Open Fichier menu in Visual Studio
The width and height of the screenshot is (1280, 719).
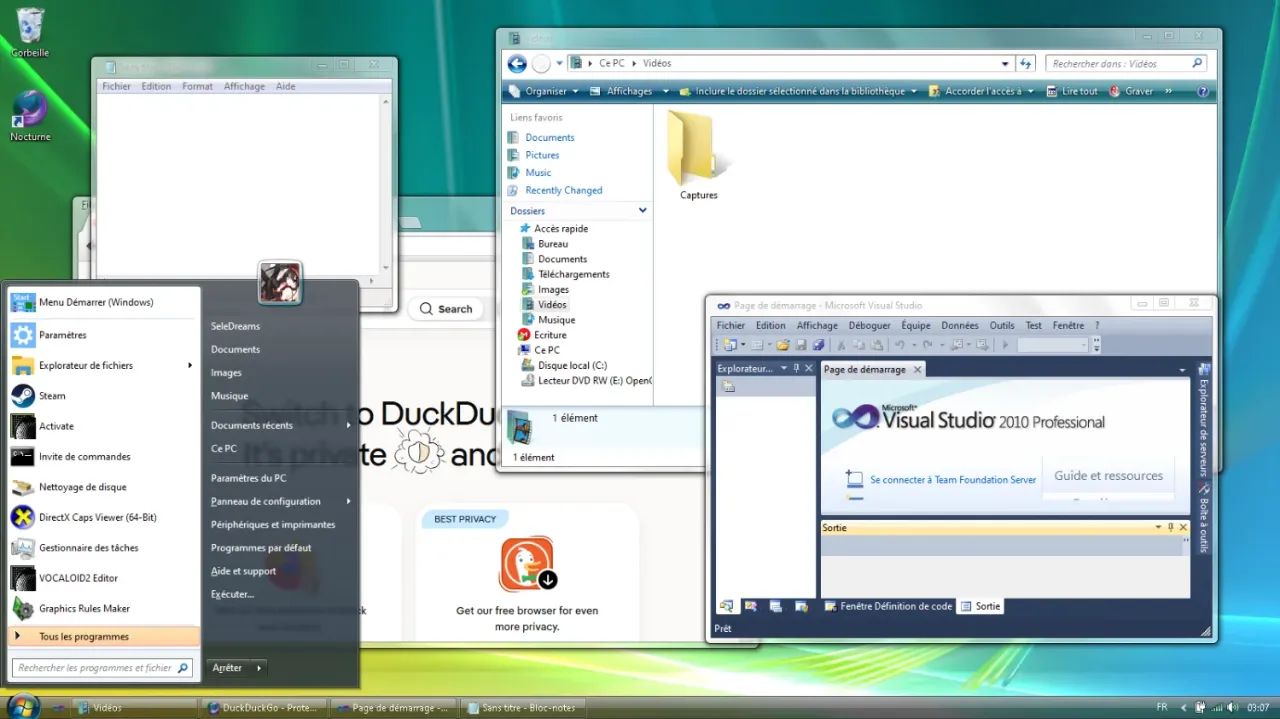click(731, 325)
